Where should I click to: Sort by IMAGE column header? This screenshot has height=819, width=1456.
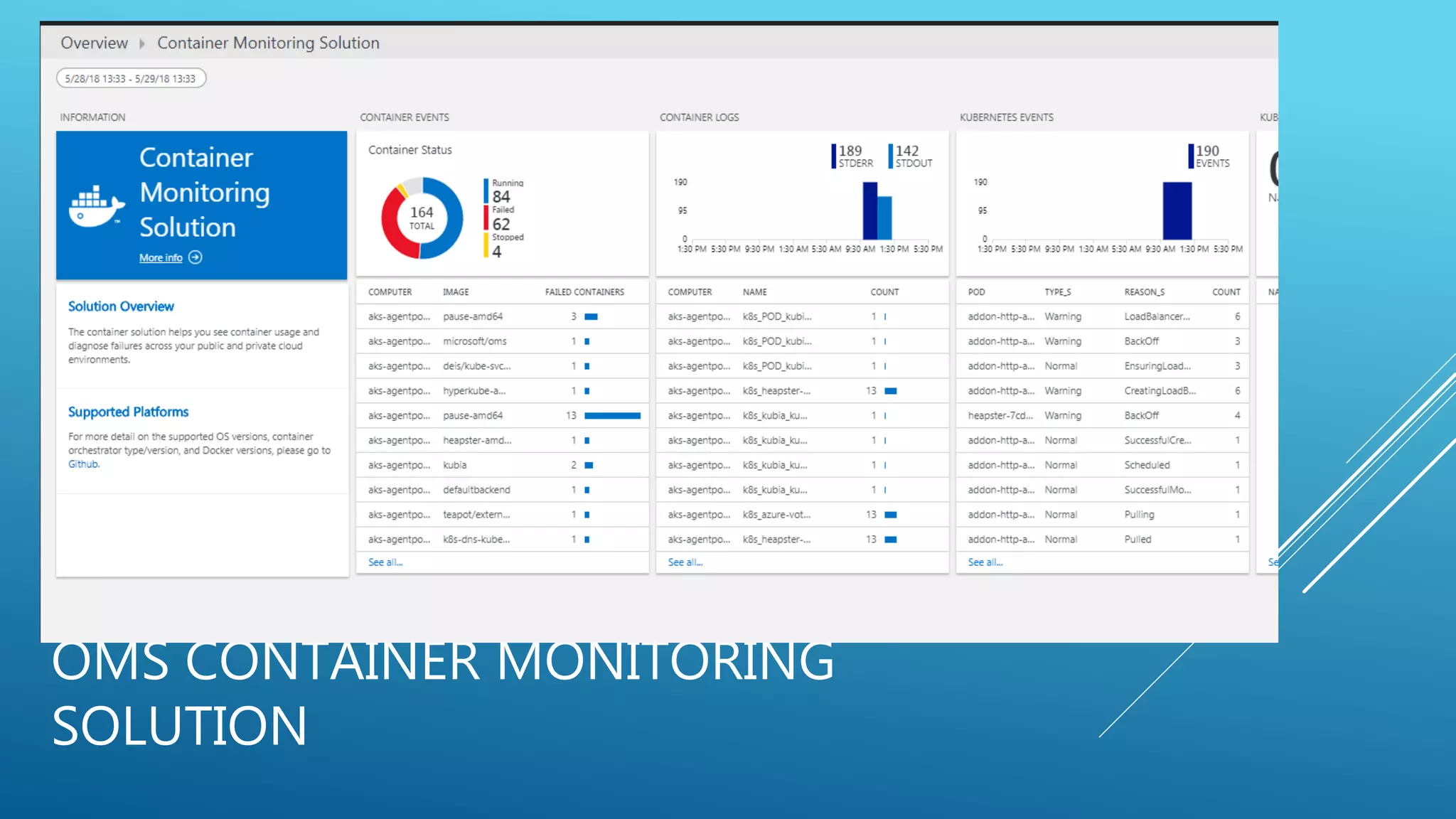coord(456,292)
